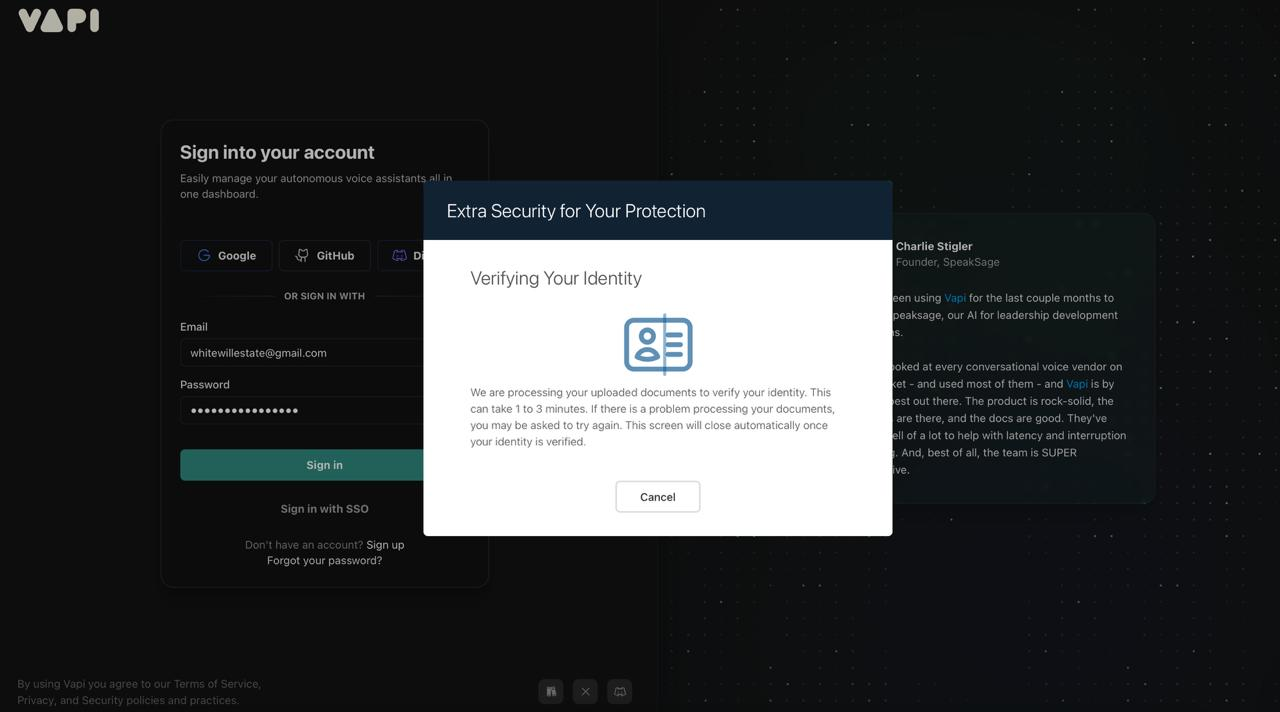Click the GitHub cat icon
Image resolution: width=1280 pixels, height=712 pixels.
click(302, 256)
